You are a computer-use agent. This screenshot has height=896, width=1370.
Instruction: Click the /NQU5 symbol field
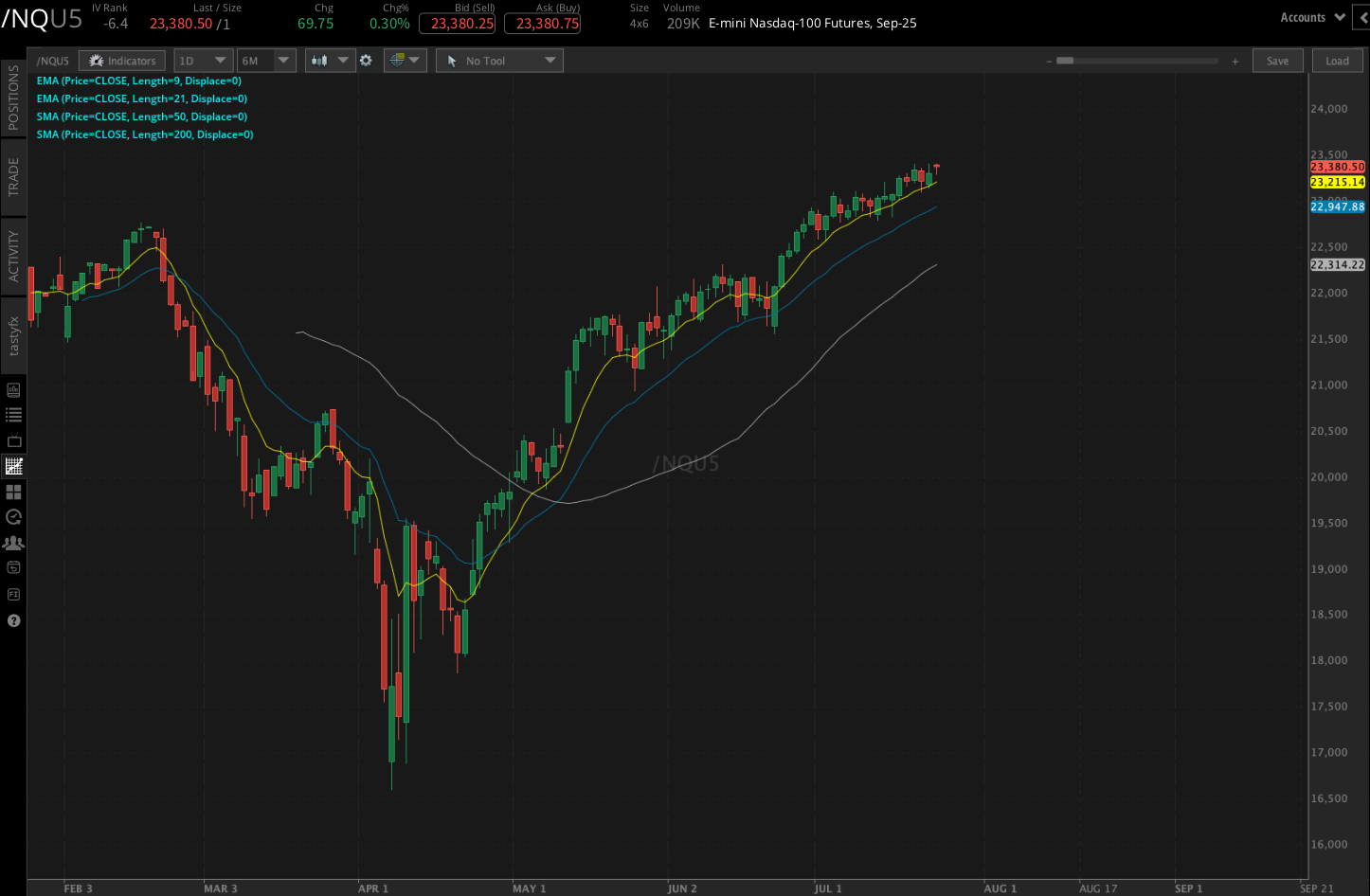pos(52,60)
